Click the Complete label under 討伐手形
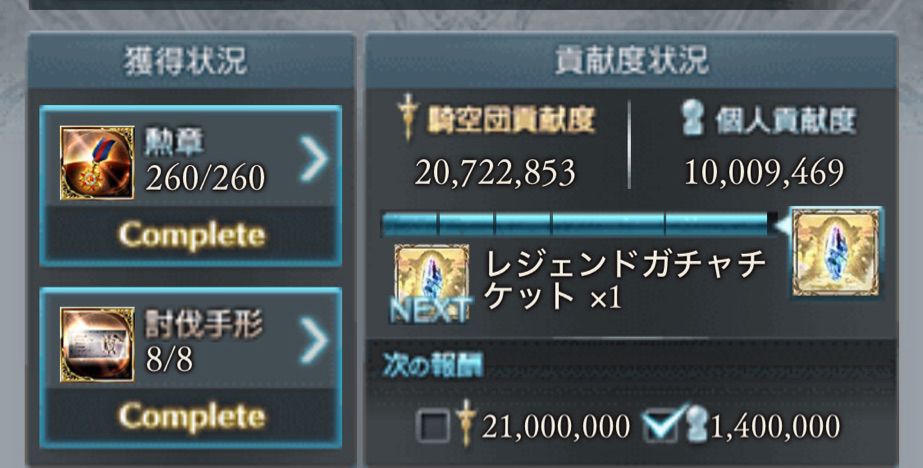The image size is (923, 468). pyautogui.click(x=192, y=417)
